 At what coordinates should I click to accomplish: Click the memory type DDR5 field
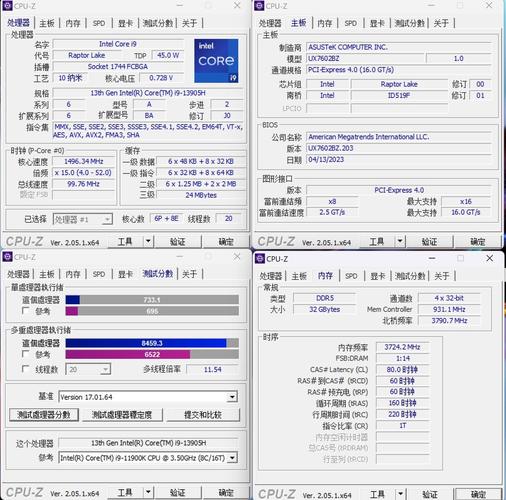click(325, 298)
